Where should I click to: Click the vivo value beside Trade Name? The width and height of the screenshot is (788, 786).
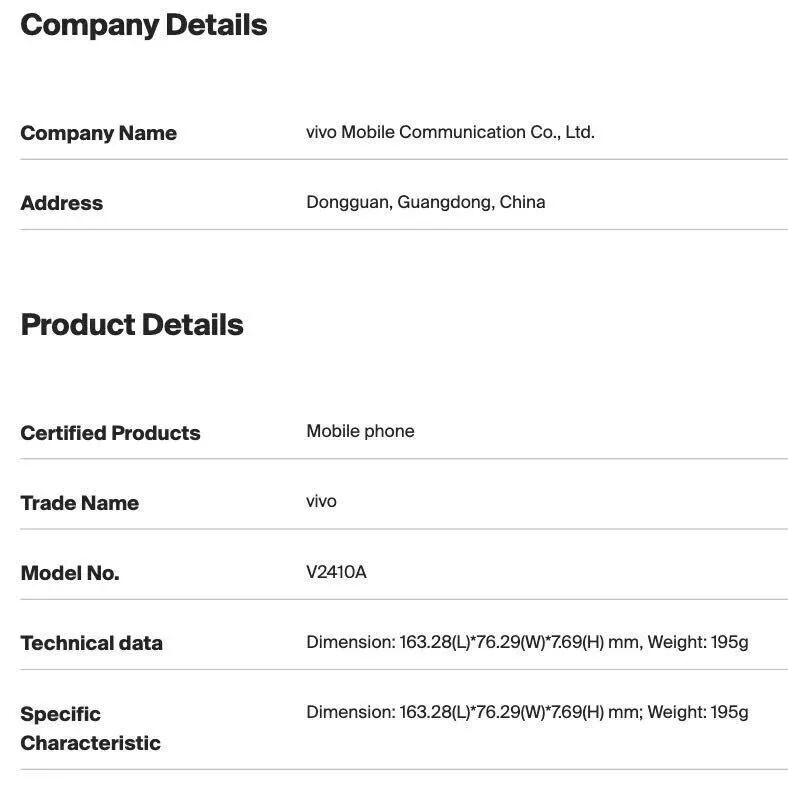click(x=321, y=501)
